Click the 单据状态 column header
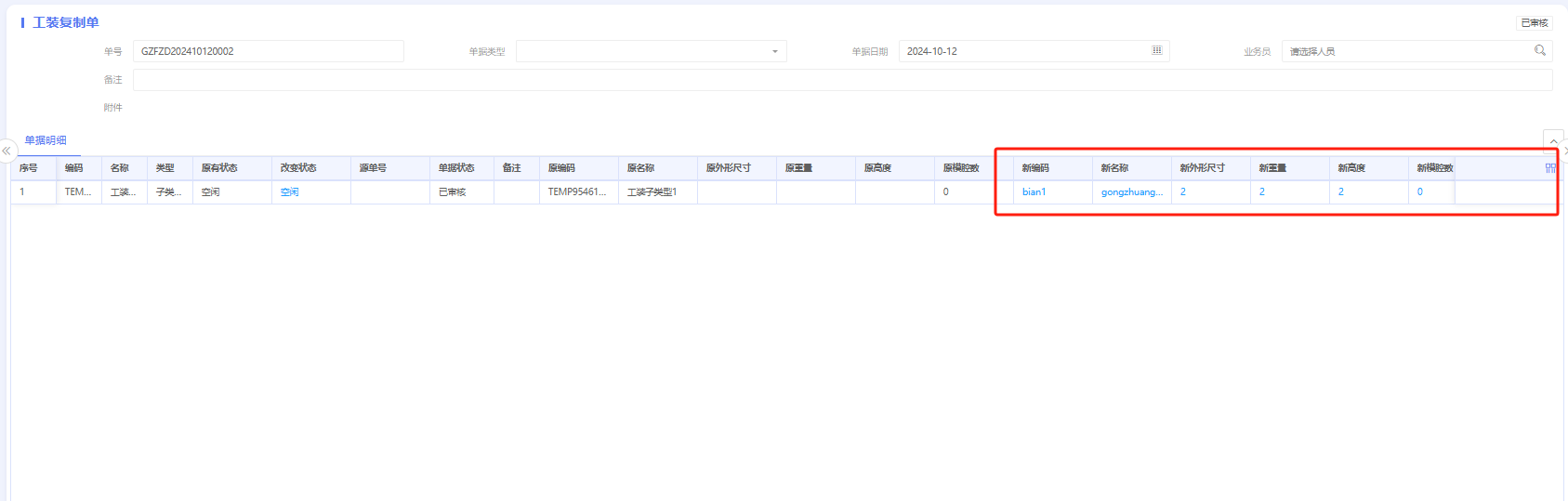 click(456, 168)
